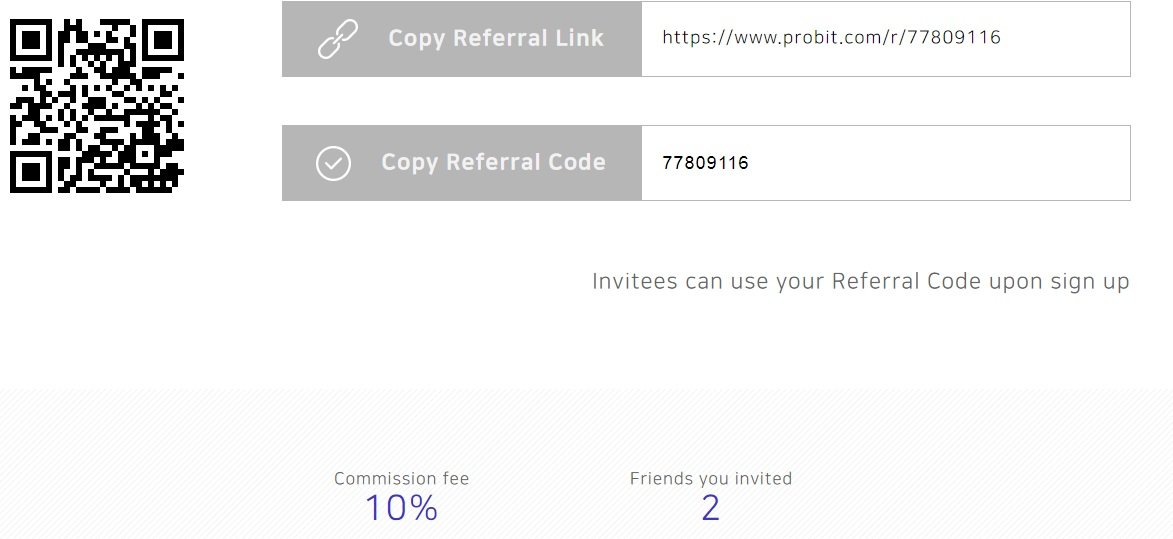Click the chain link icon
The height and width of the screenshot is (539, 1173).
[337, 39]
